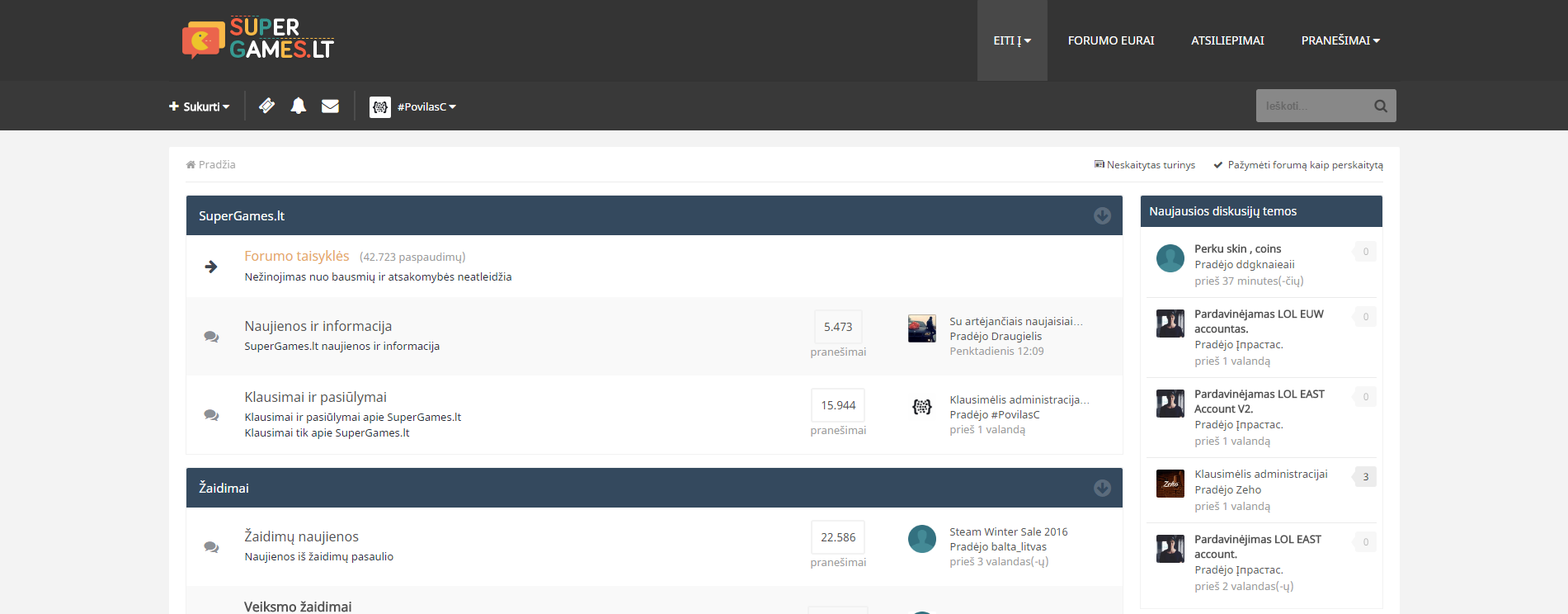Click Pradžia breadcrumb
The image size is (1568, 614).
[x=211, y=165]
